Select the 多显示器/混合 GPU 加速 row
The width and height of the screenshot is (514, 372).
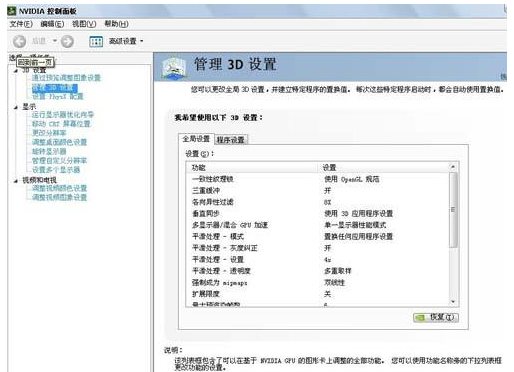(x=318, y=225)
